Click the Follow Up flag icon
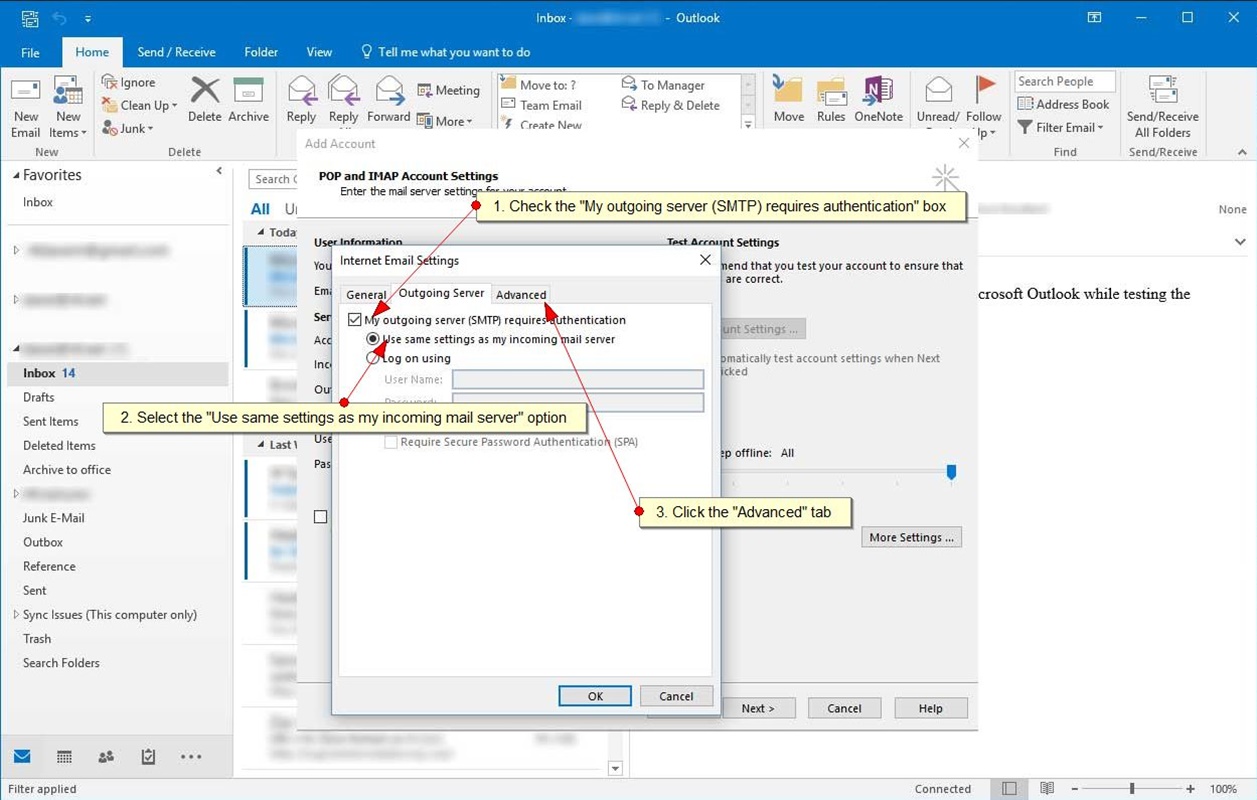 click(985, 90)
